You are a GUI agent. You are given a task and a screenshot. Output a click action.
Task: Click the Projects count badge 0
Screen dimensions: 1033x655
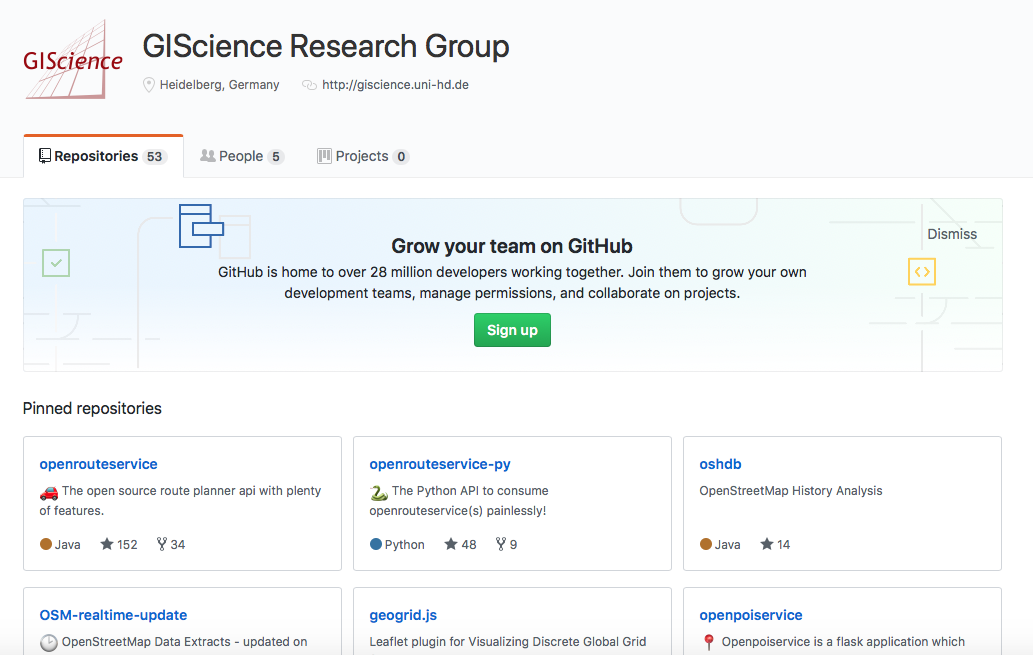tap(401, 157)
